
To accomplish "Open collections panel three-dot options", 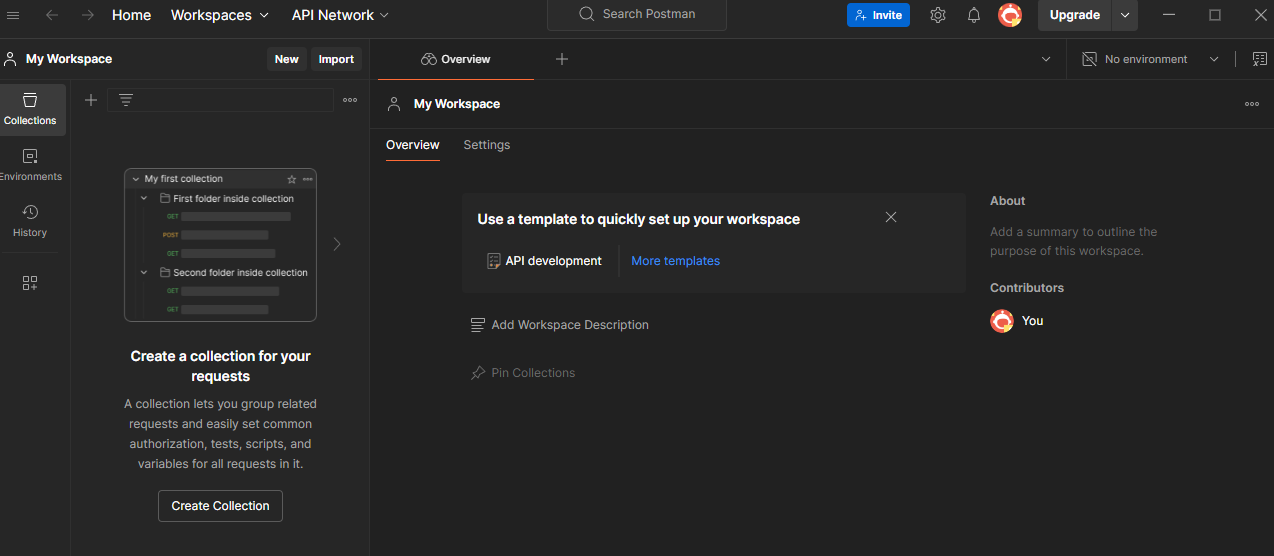I will coord(350,100).
